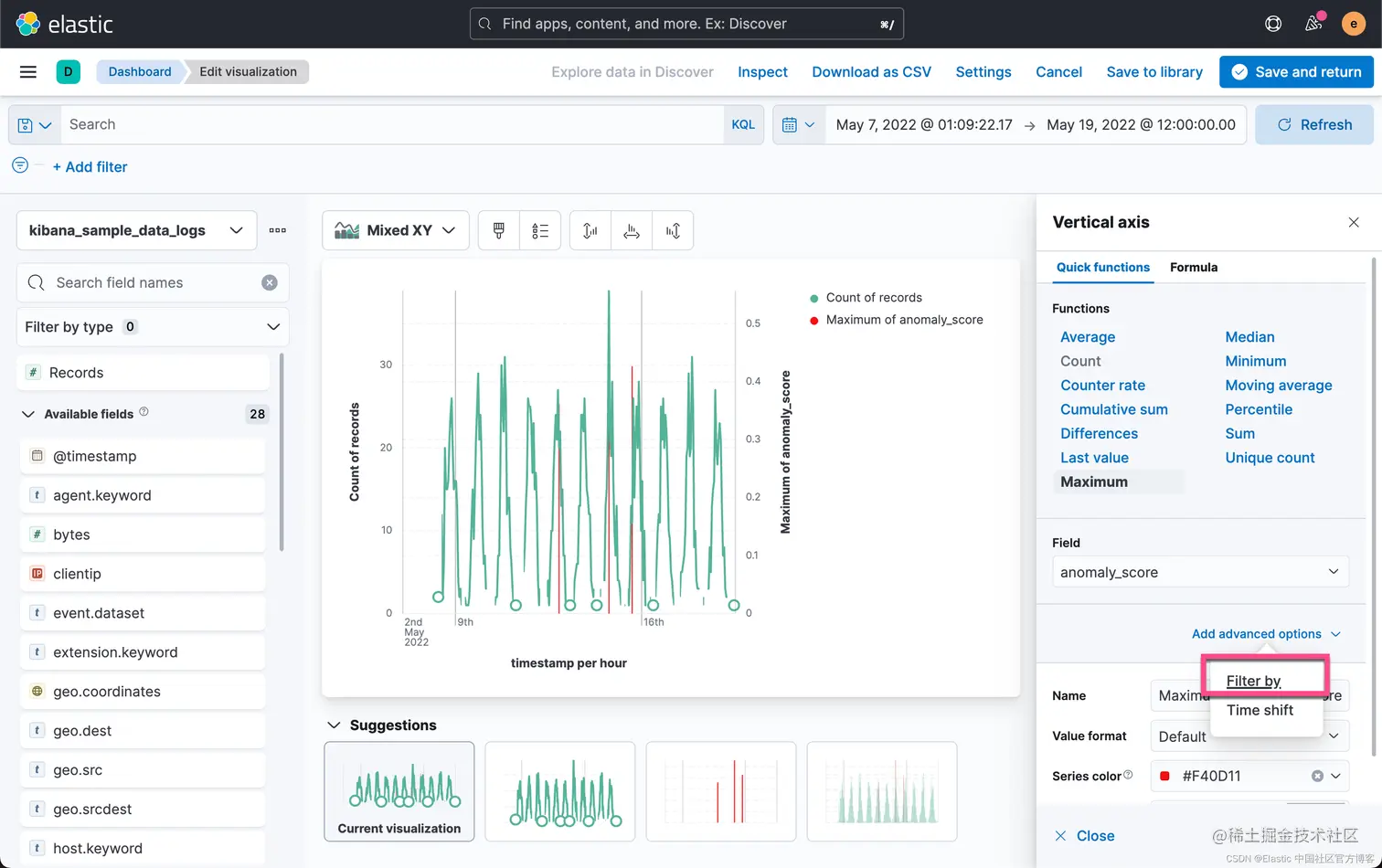Click the clientip IP field icon
The image size is (1382, 868).
(37, 573)
